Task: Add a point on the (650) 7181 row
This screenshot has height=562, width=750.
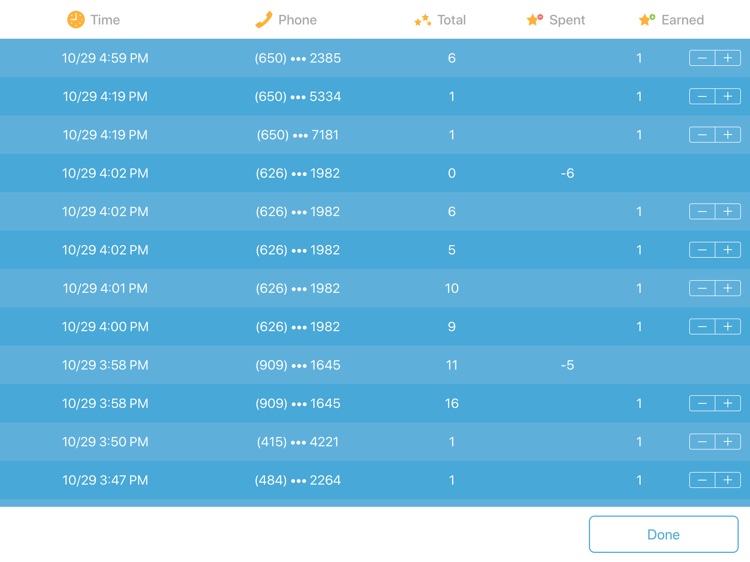Action: coord(728,134)
